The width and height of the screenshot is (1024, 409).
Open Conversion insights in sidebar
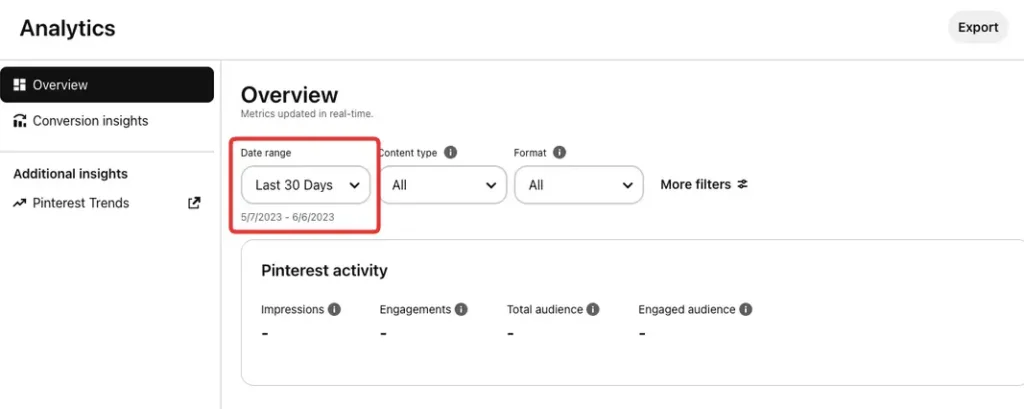pyautogui.click(x=90, y=121)
